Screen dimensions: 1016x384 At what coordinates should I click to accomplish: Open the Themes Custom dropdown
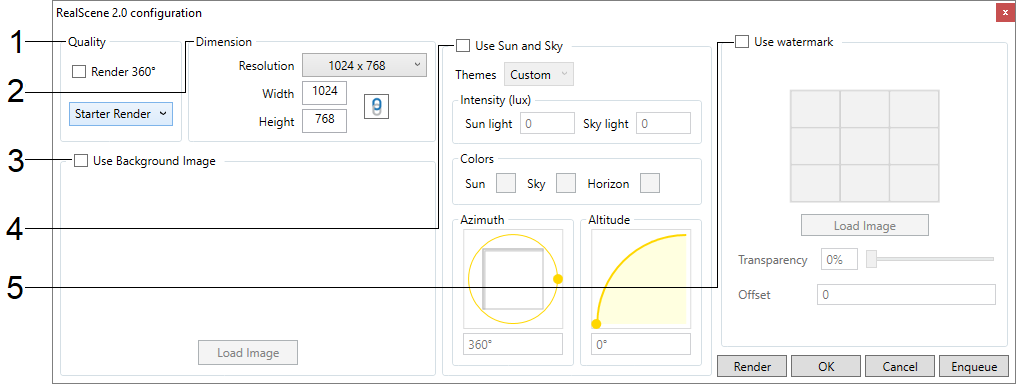539,75
